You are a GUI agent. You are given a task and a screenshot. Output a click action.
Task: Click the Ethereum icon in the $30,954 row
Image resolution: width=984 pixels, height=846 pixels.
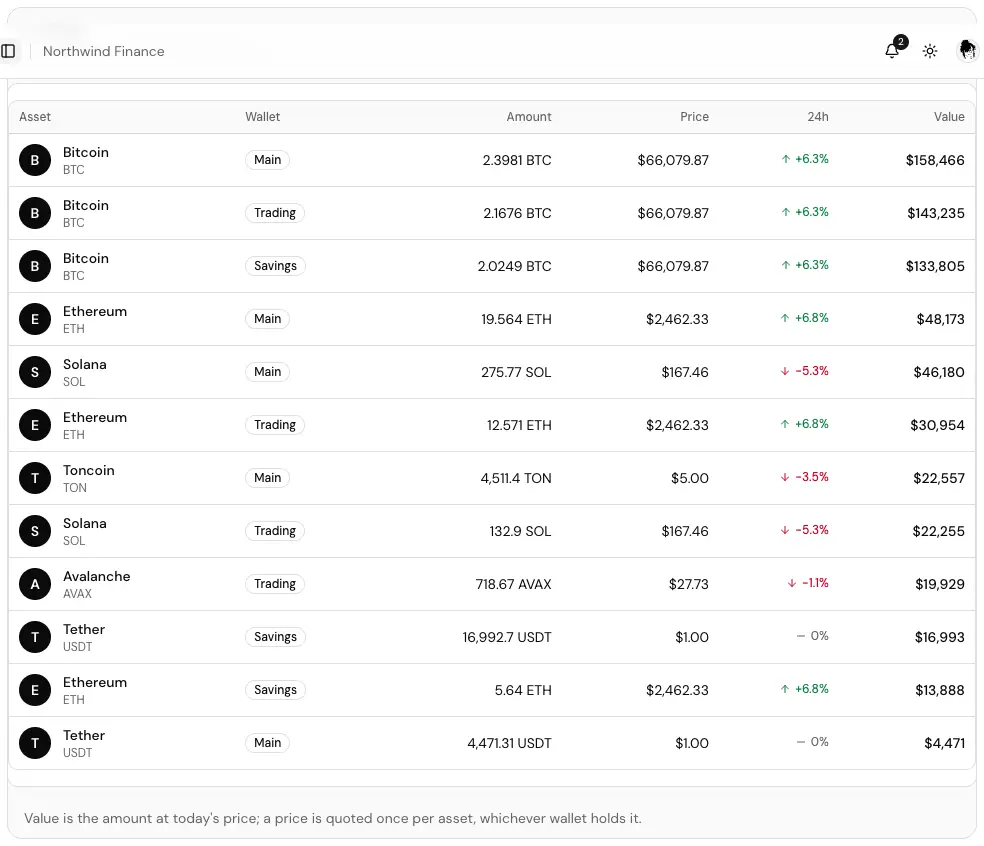pyautogui.click(x=35, y=426)
